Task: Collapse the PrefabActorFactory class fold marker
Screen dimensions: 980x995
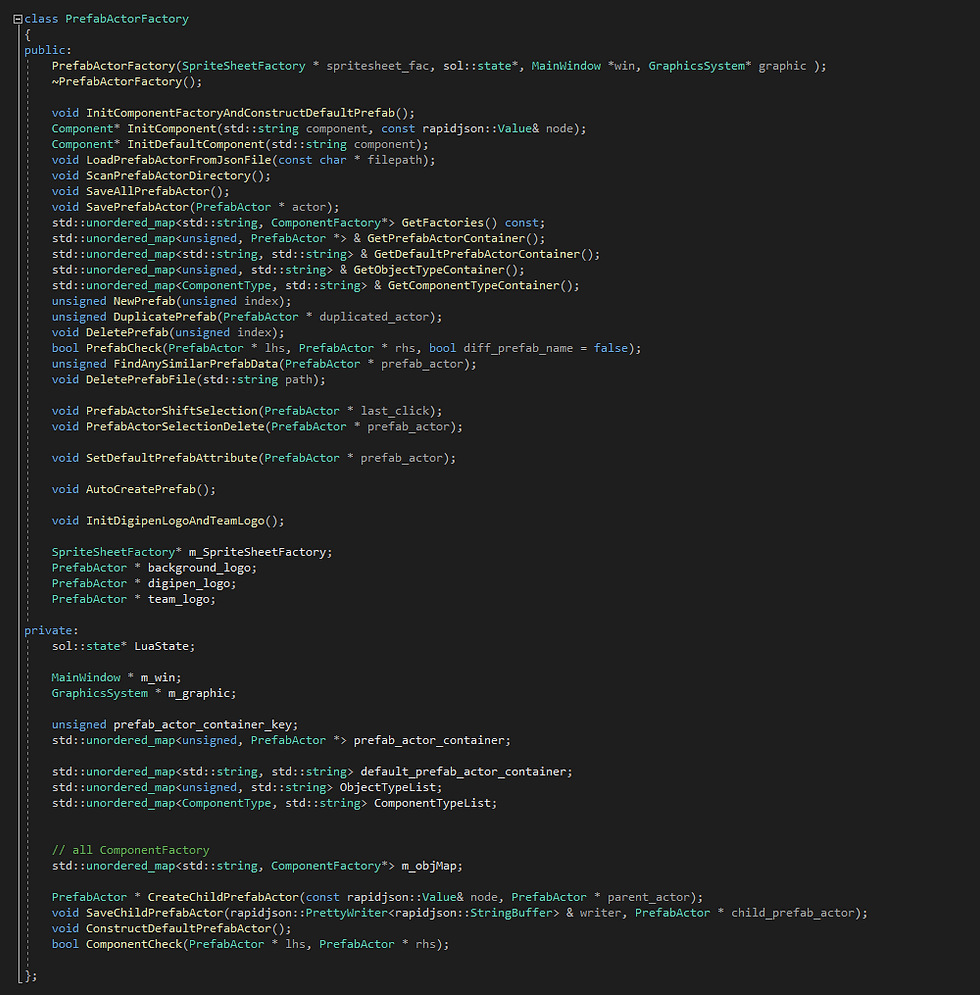Action: pos(18,19)
